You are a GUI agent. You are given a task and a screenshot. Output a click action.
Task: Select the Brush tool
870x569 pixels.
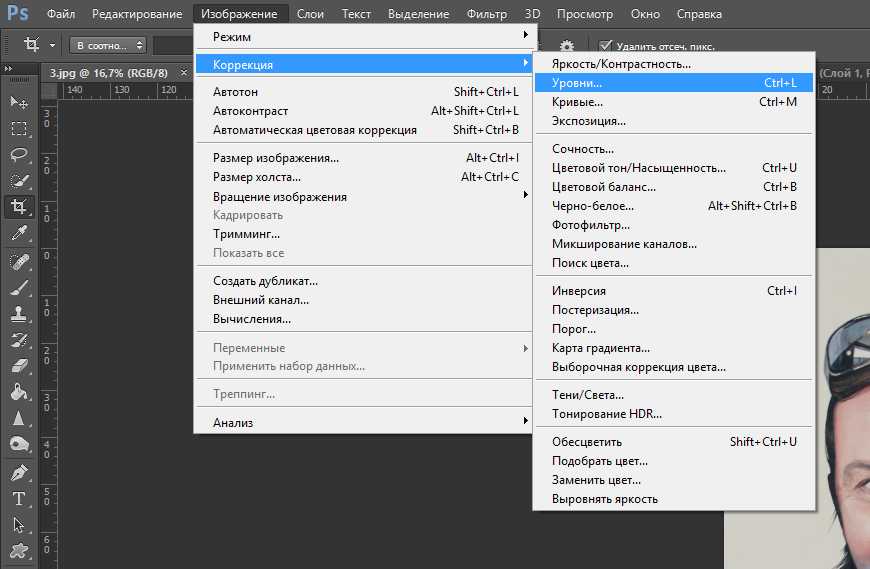coord(18,287)
